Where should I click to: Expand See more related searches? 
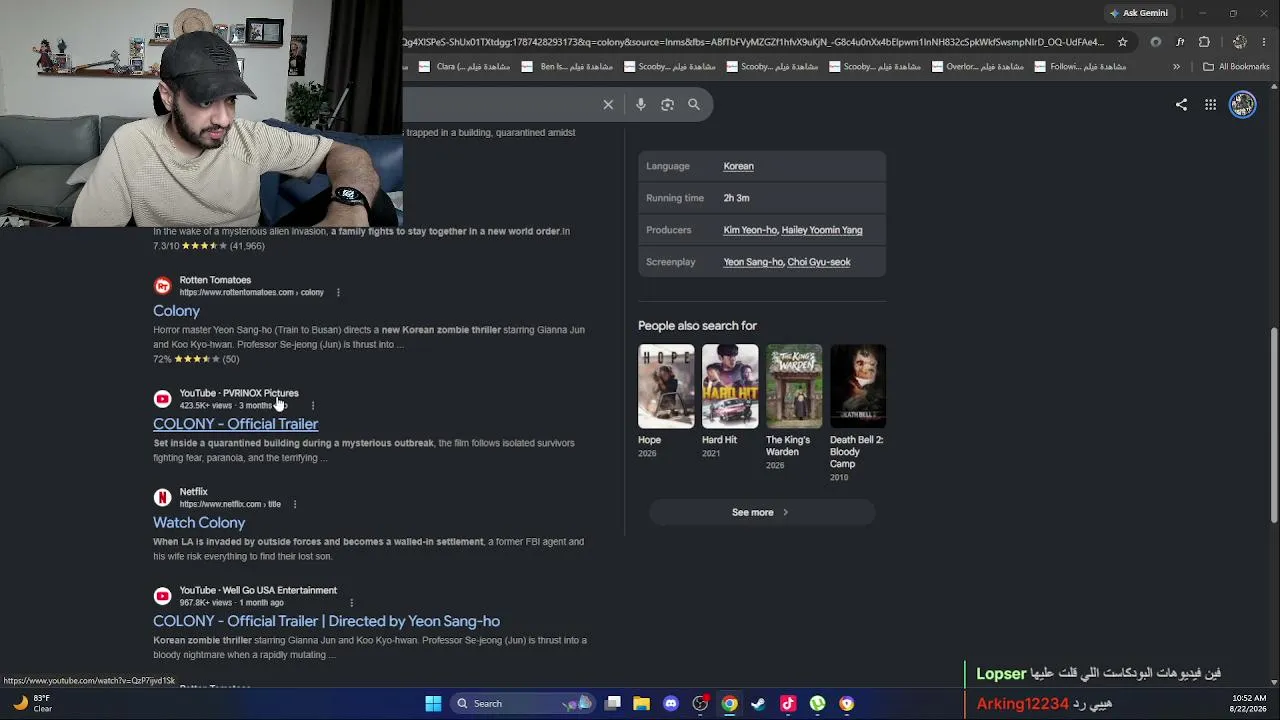tap(761, 512)
